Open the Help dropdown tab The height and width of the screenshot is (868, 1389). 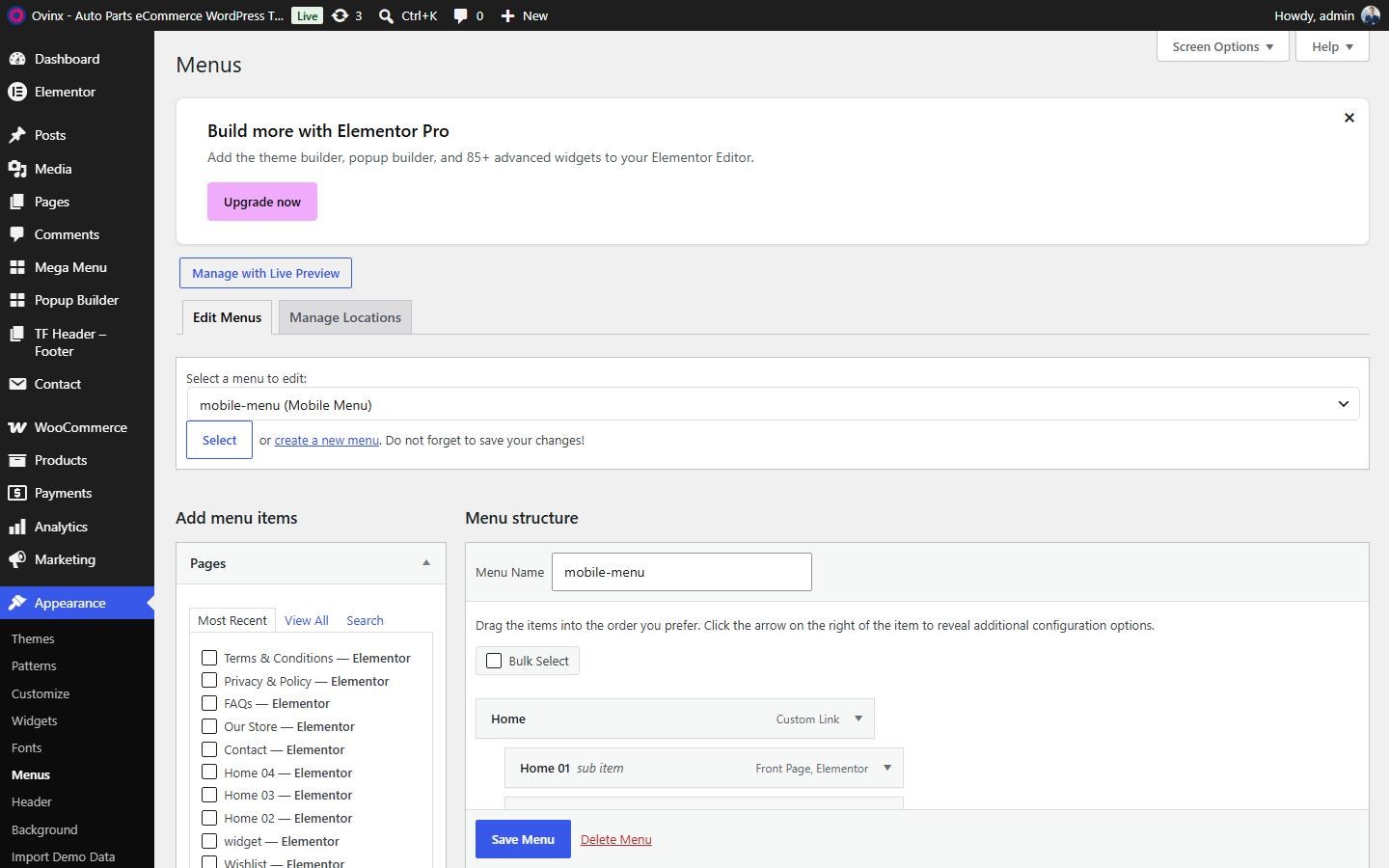[1333, 46]
